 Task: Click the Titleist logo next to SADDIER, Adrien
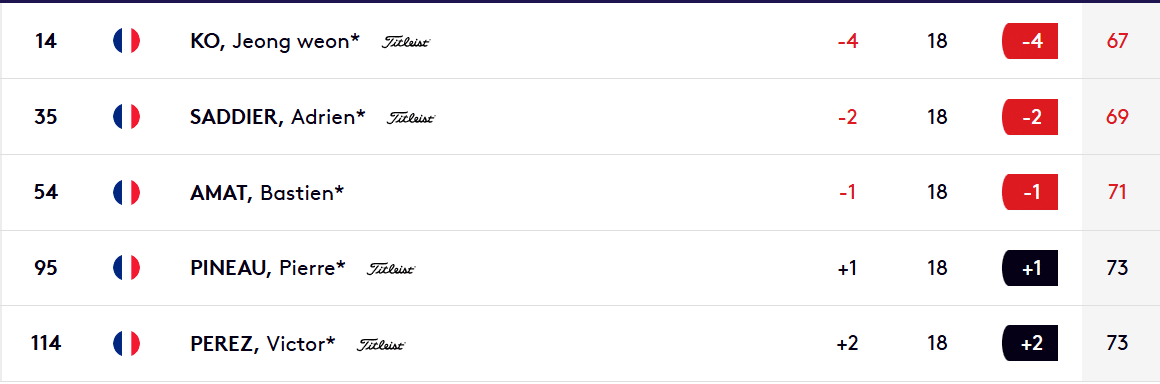[411, 118]
